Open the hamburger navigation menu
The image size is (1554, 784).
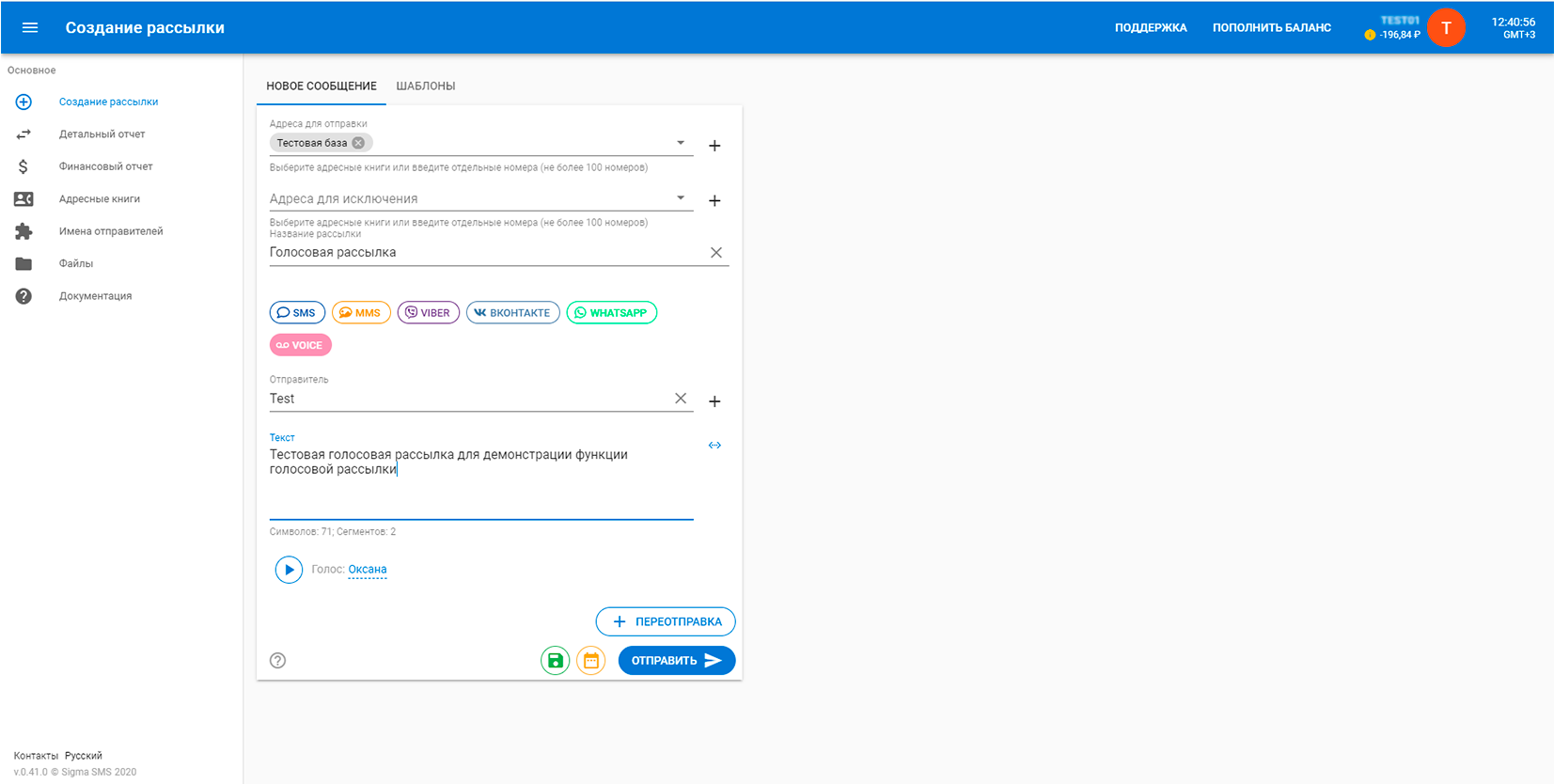coord(30,27)
